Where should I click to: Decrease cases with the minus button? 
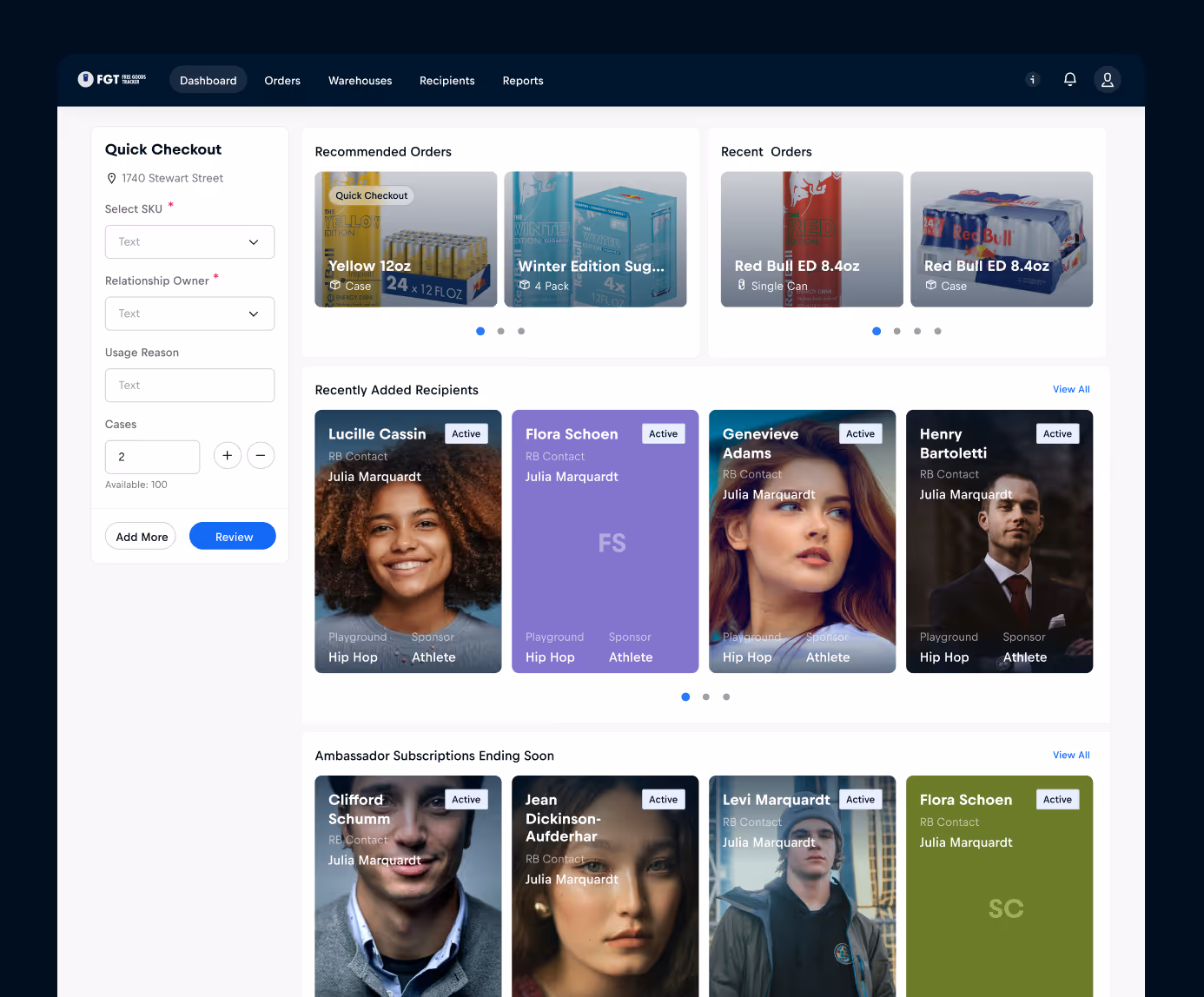261,456
